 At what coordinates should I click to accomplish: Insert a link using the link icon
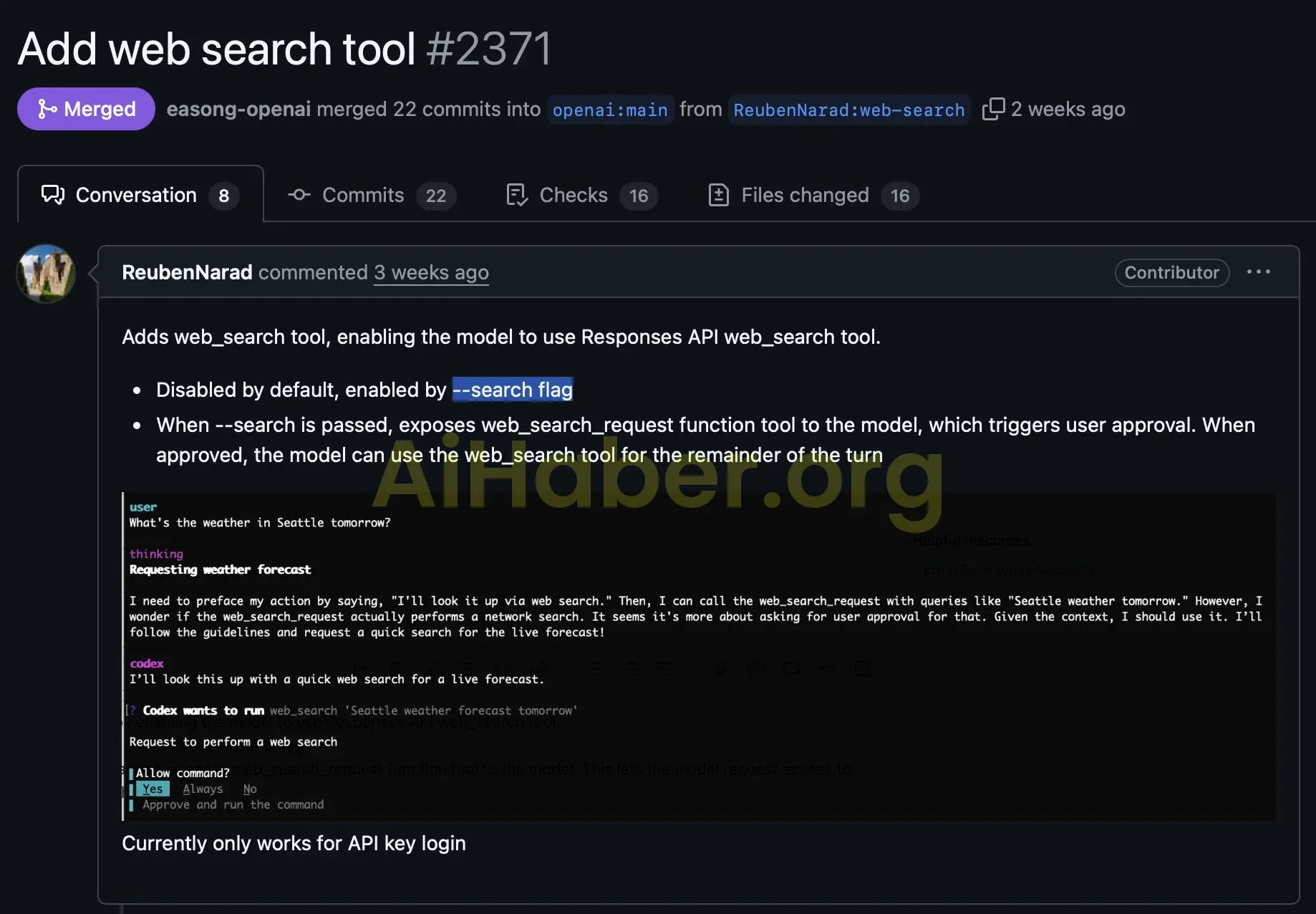click(x=540, y=668)
